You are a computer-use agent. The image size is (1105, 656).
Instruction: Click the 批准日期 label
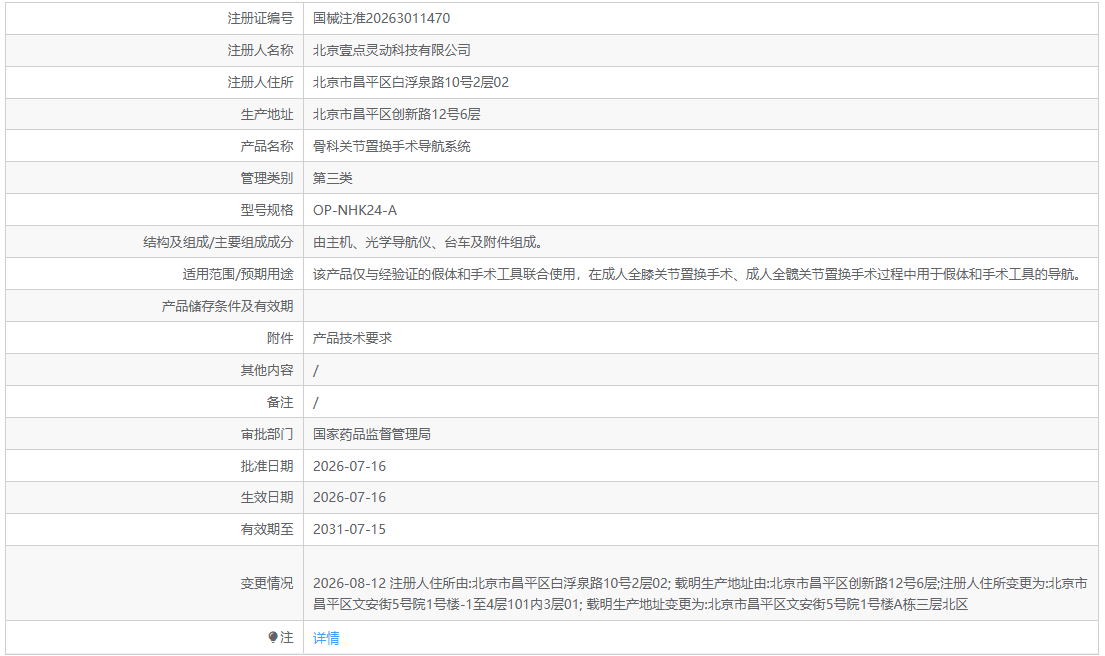click(x=266, y=466)
